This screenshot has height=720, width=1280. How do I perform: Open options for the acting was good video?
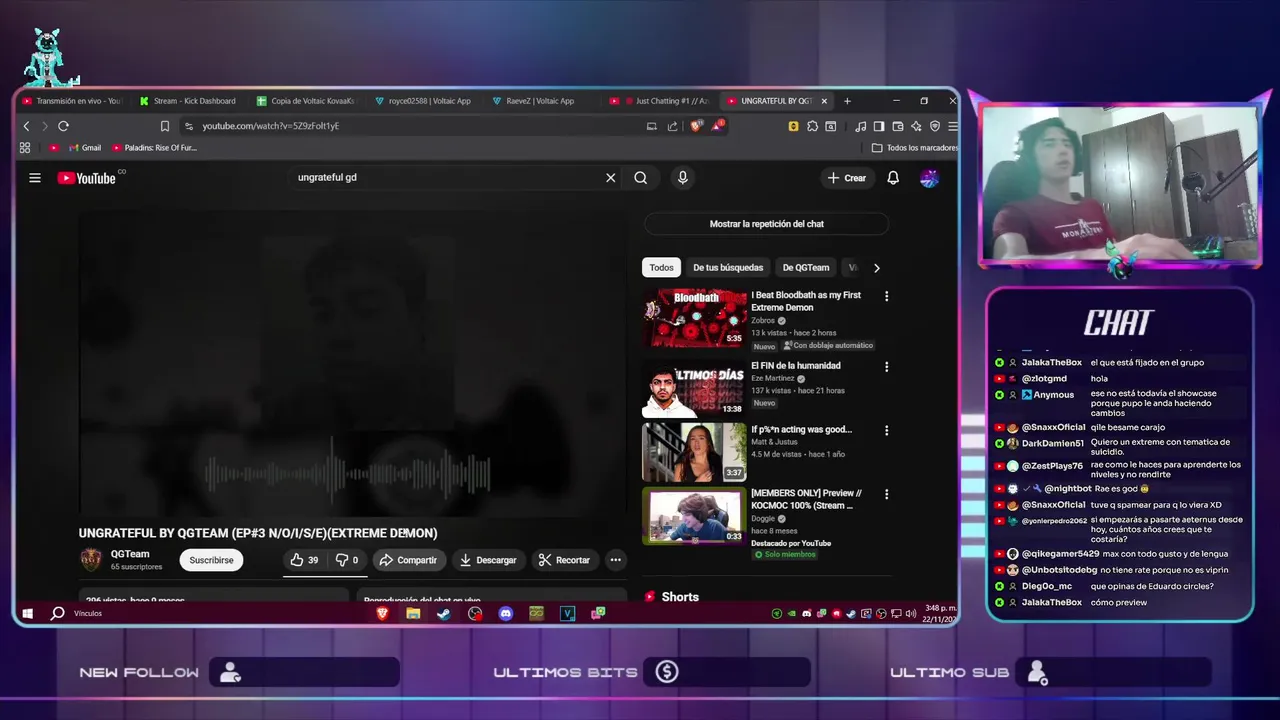pos(886,430)
